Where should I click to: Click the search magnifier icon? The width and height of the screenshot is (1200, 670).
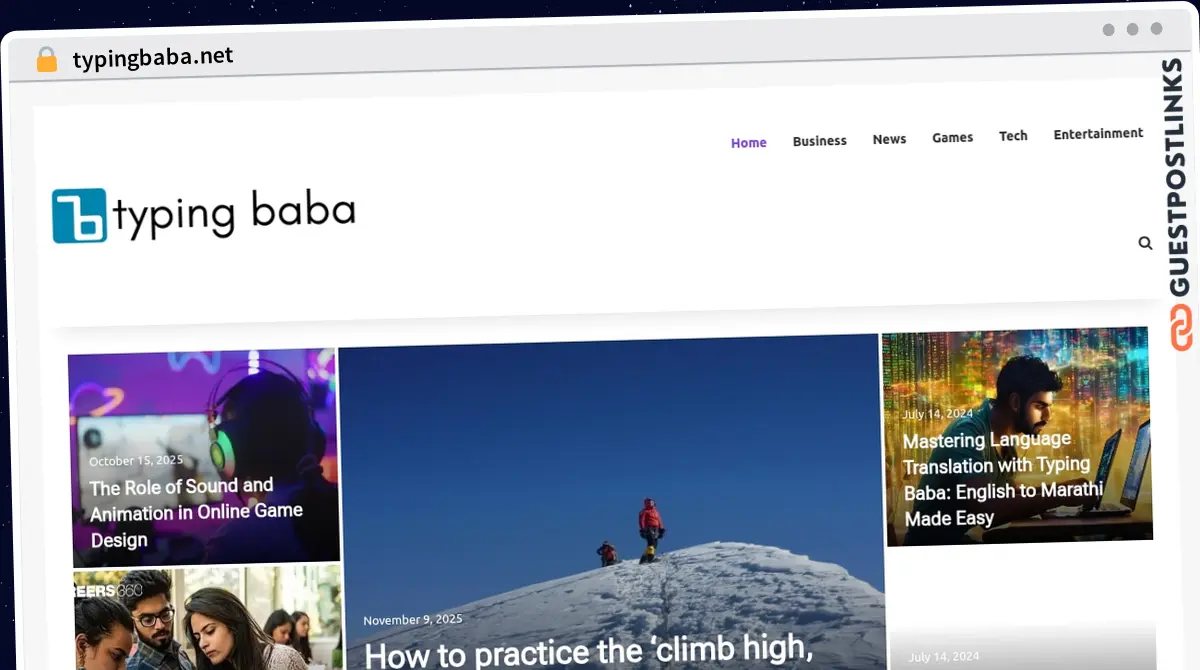(1145, 243)
